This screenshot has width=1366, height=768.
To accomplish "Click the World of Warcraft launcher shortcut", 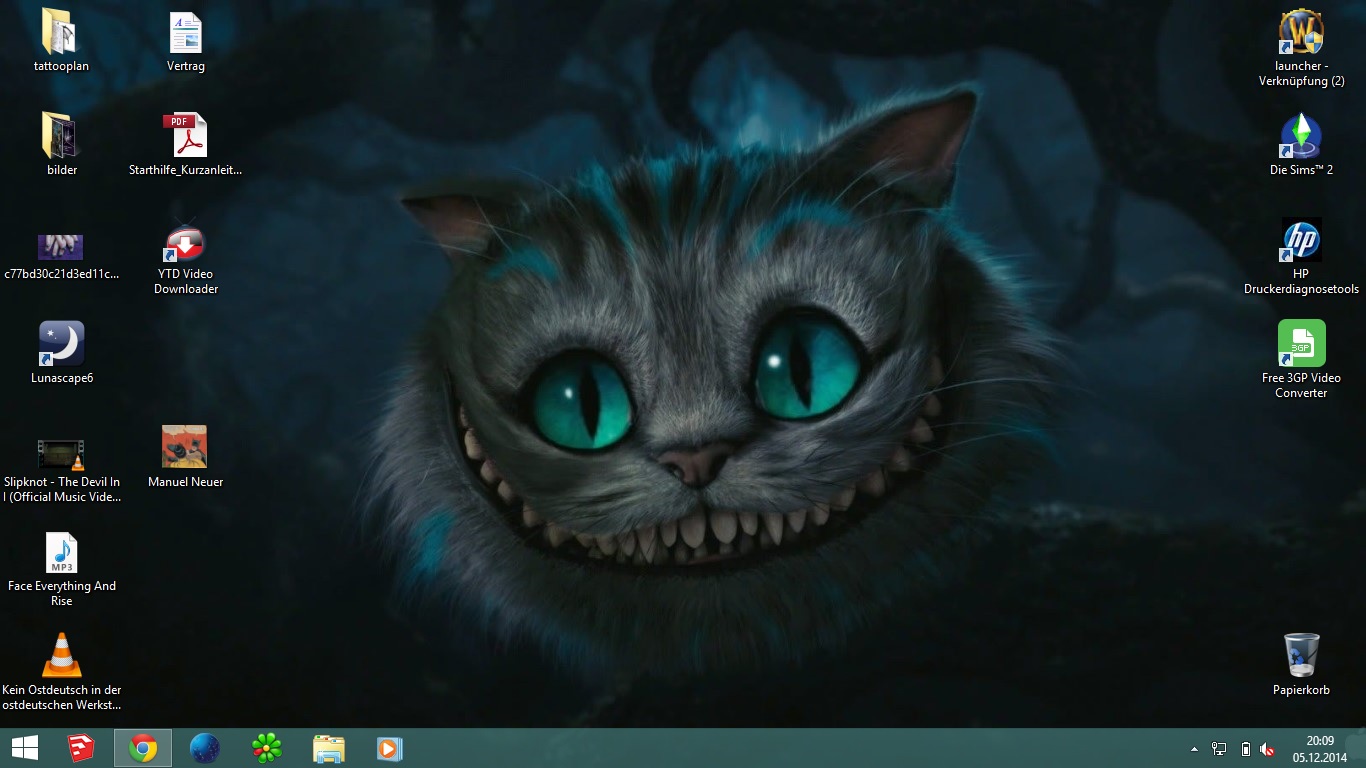I will (x=1301, y=33).
